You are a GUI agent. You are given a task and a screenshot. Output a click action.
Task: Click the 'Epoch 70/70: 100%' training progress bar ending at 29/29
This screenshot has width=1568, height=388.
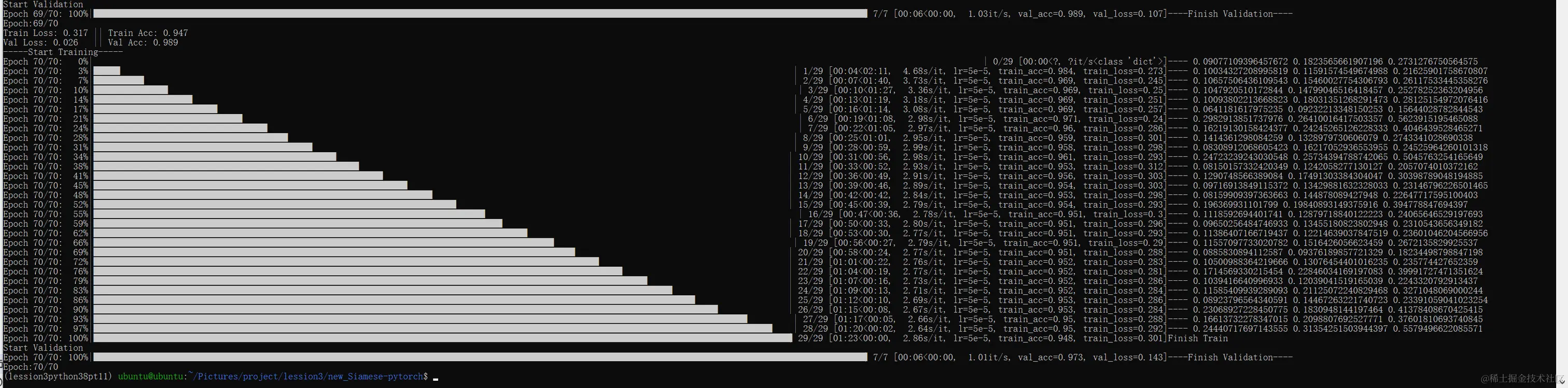tap(442, 338)
